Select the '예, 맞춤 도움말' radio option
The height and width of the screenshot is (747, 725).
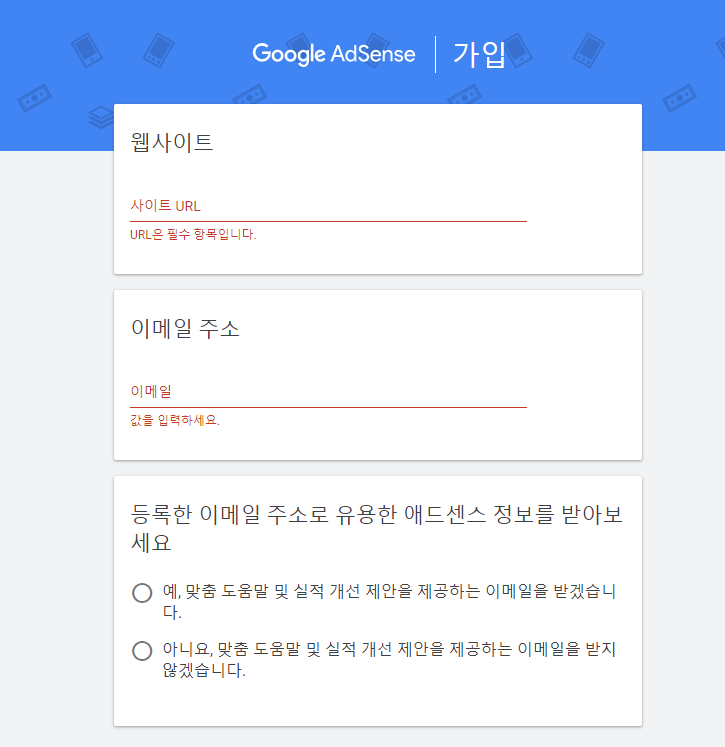(x=142, y=593)
